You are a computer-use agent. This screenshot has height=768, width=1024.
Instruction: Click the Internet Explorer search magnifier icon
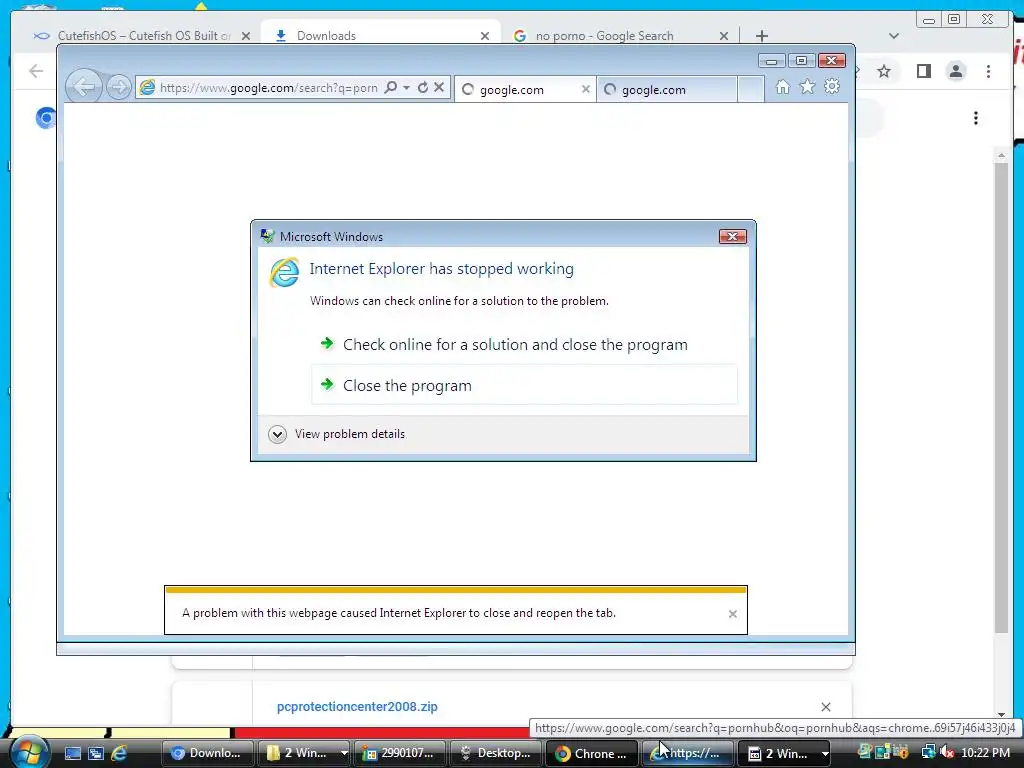pyautogui.click(x=391, y=88)
